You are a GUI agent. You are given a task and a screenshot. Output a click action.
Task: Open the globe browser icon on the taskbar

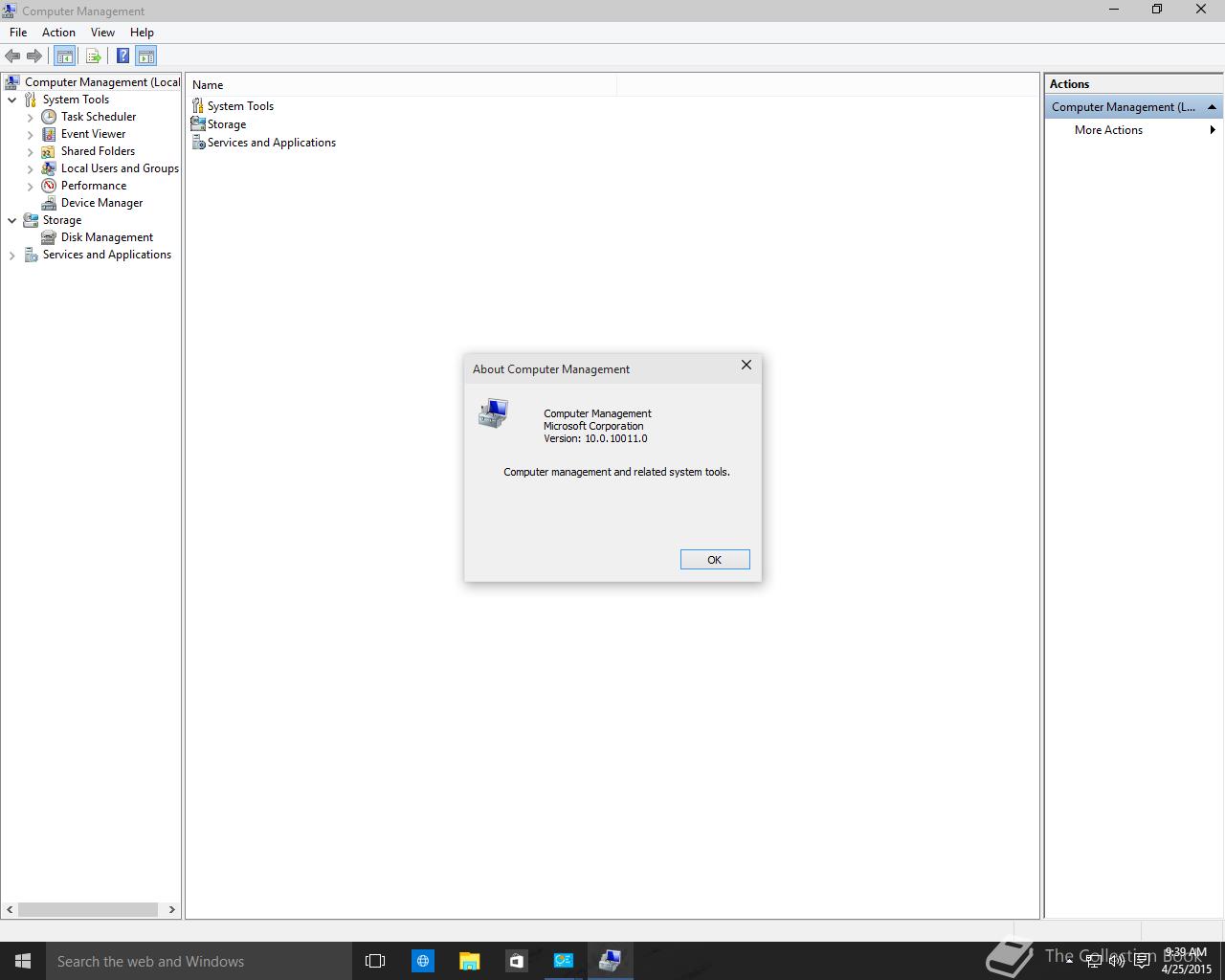click(422, 961)
